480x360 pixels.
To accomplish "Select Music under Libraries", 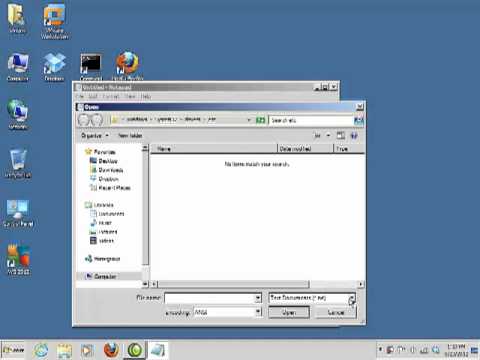I will 101,223.
